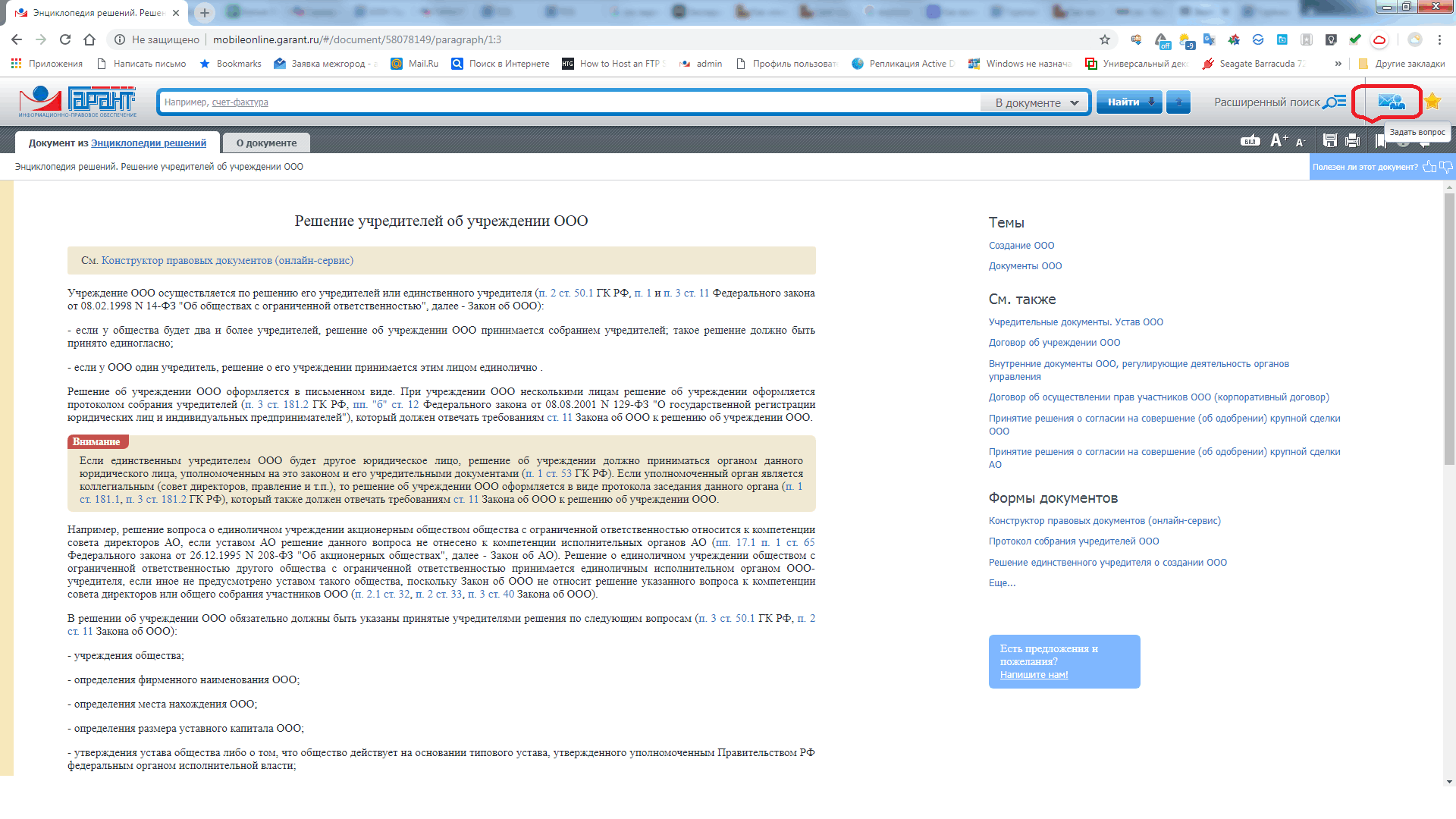Screen dimensions: 1456x819
Task: Increase font size with A+ icon
Action: [1279, 140]
